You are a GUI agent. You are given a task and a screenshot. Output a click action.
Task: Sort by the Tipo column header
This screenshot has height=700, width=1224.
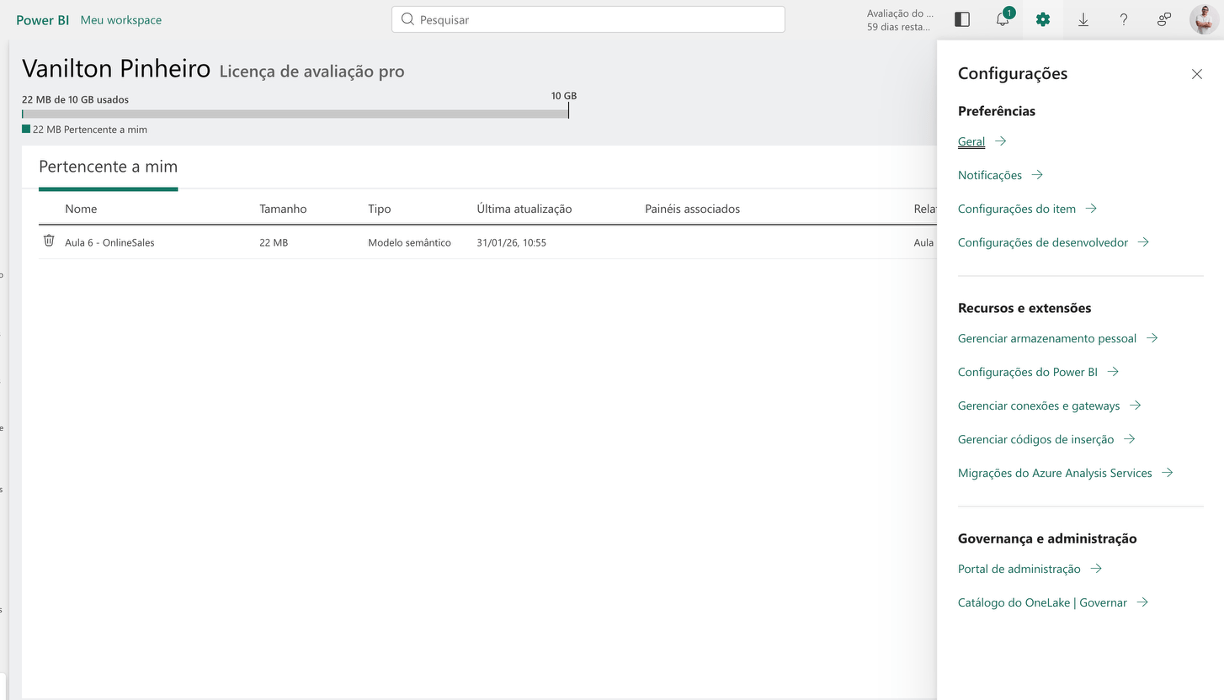click(379, 209)
